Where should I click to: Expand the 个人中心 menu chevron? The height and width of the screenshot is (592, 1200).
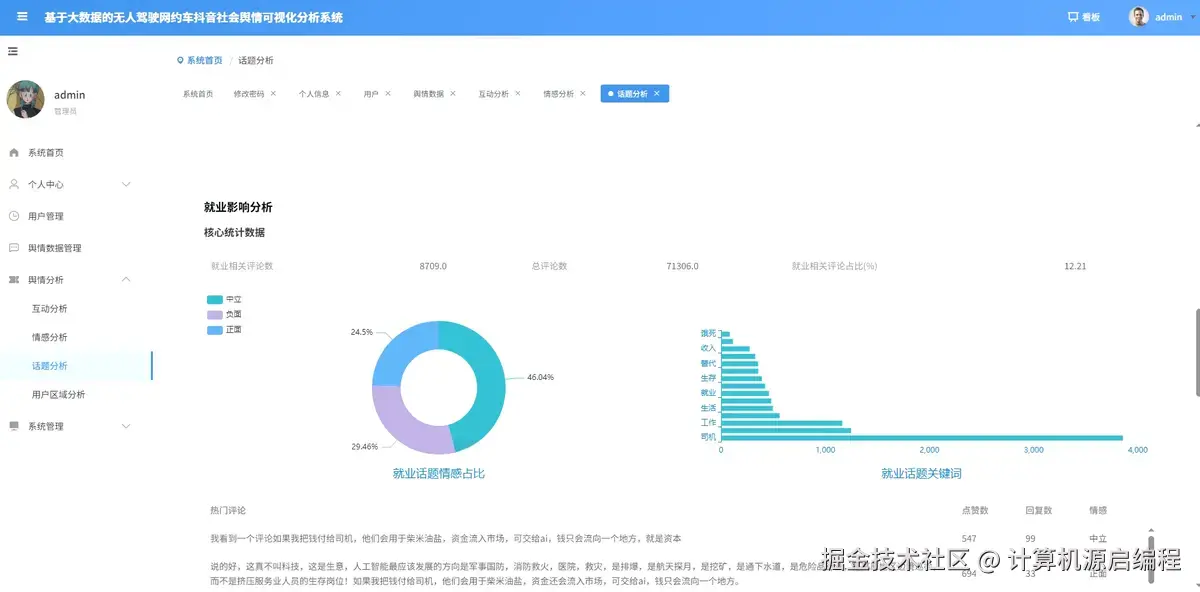[x=126, y=184]
